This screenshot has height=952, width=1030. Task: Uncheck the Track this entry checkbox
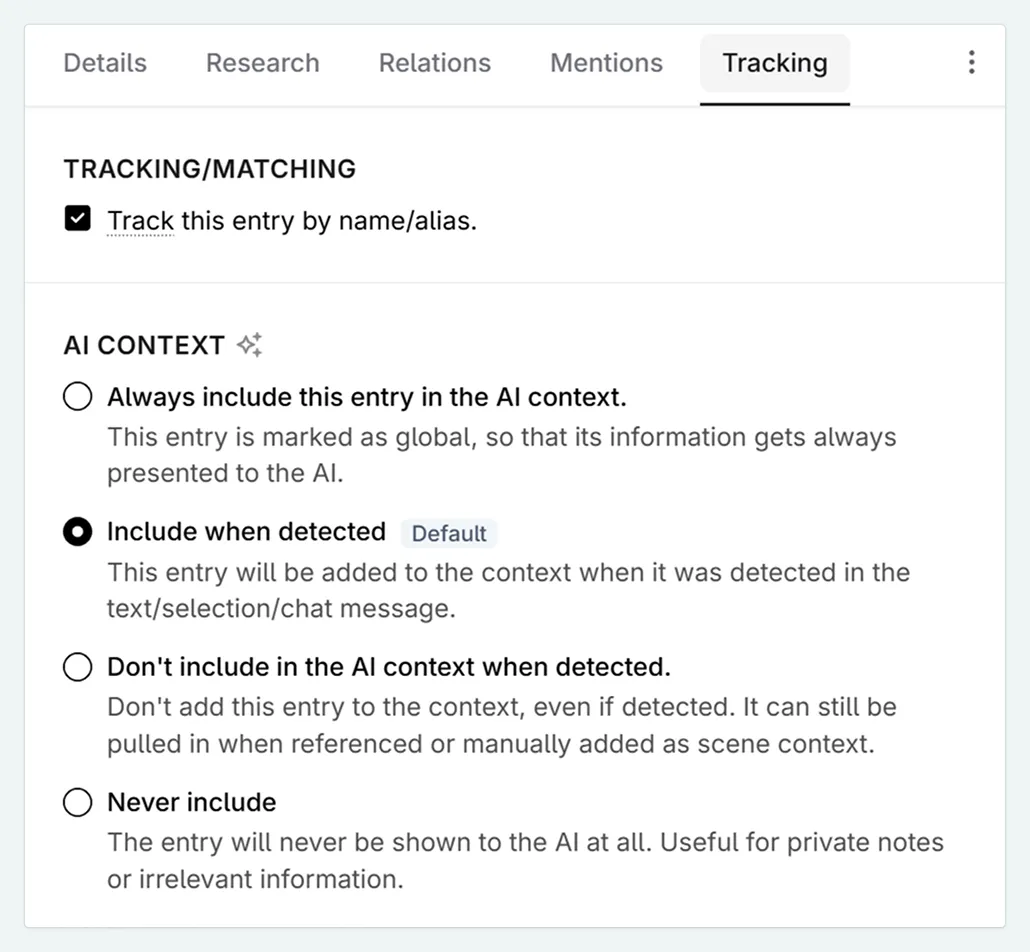pos(77,216)
